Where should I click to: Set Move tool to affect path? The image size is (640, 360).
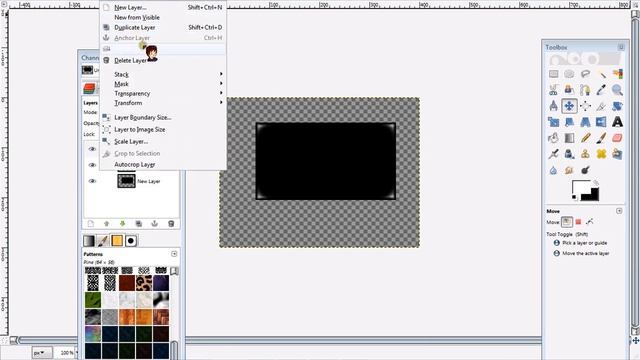point(590,222)
